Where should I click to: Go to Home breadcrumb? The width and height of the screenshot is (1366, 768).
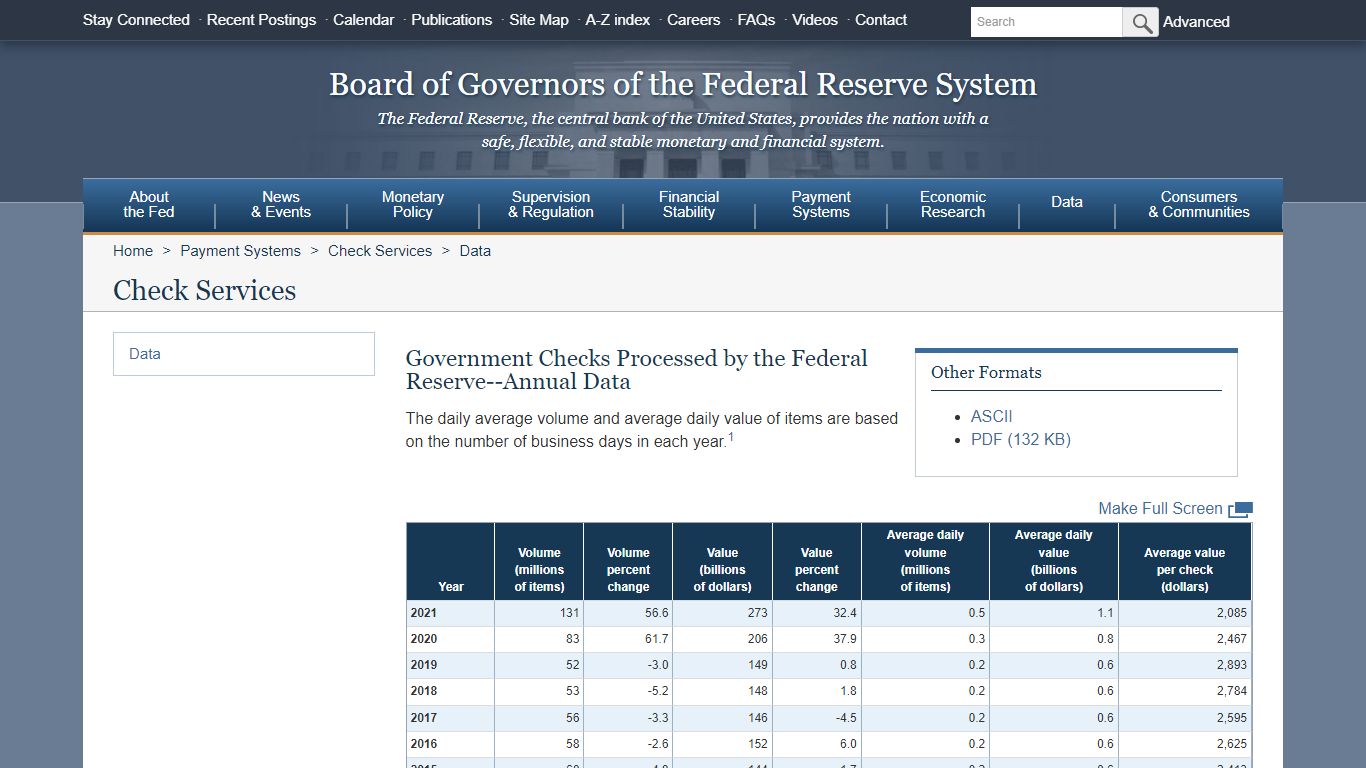tap(133, 251)
